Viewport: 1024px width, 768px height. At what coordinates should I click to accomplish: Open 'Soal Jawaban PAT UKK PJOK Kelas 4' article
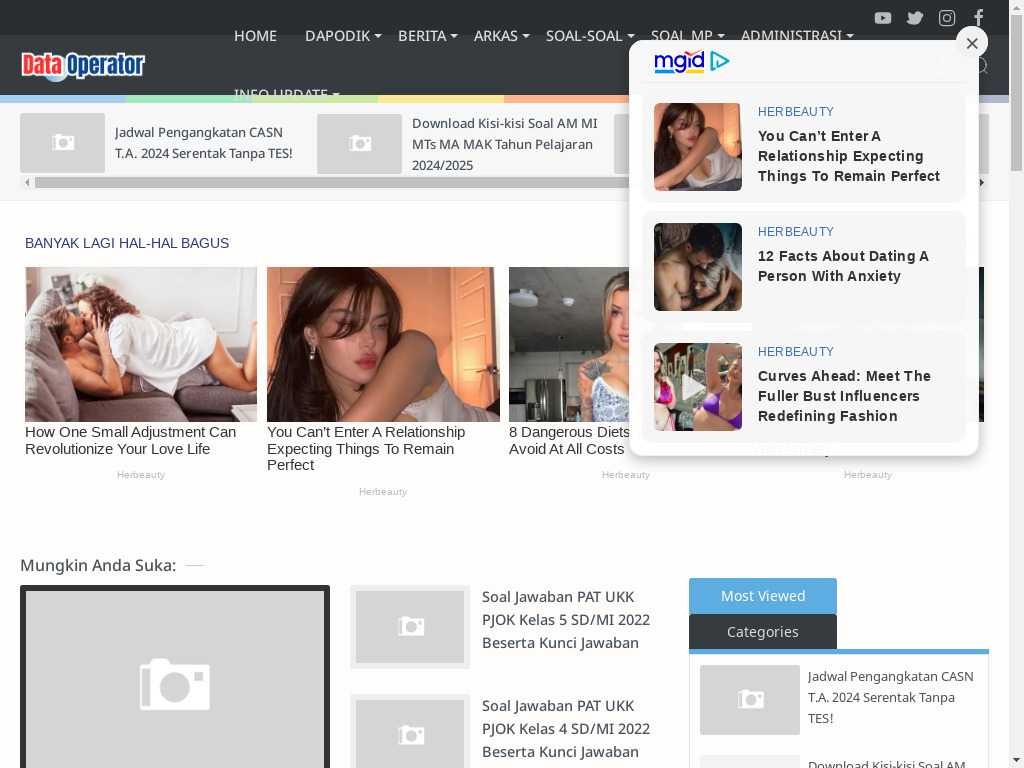click(566, 729)
